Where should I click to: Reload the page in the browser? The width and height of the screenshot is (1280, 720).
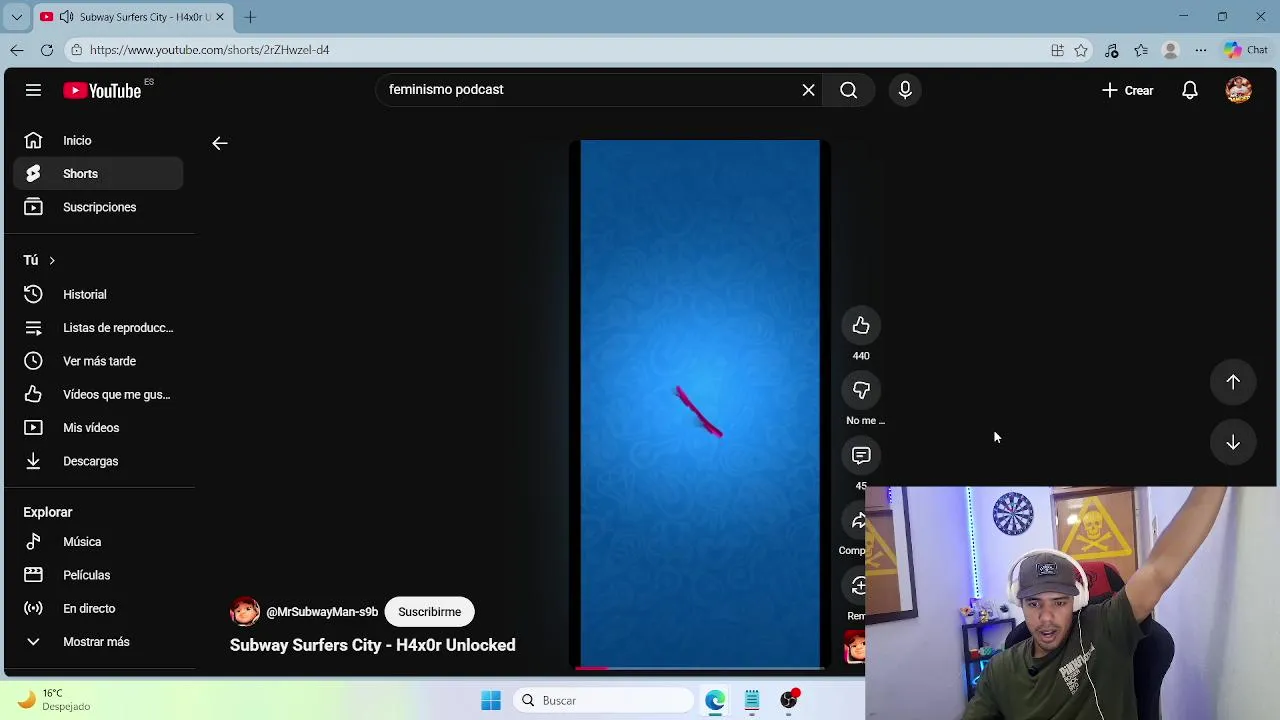click(x=47, y=50)
